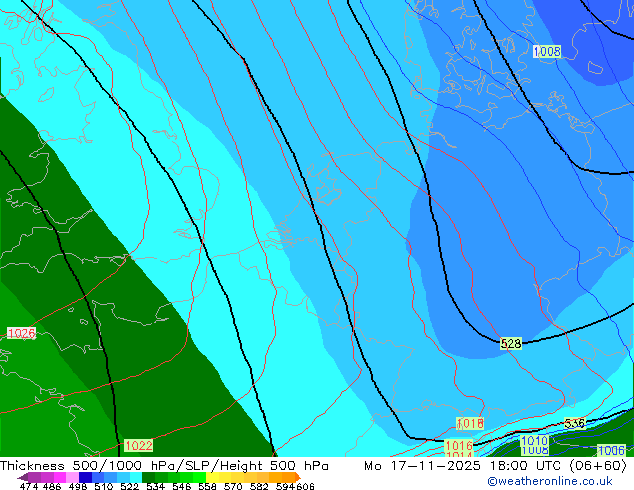The height and width of the screenshot is (490, 634).
Task: Select the bright green legend swatch near 558
Action: point(200,477)
